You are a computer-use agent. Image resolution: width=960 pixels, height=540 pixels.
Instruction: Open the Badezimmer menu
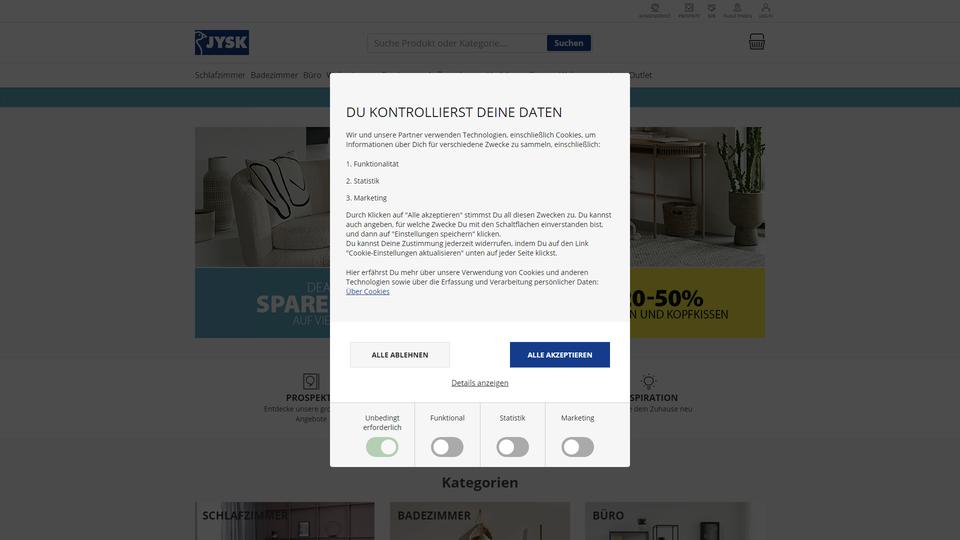274,75
